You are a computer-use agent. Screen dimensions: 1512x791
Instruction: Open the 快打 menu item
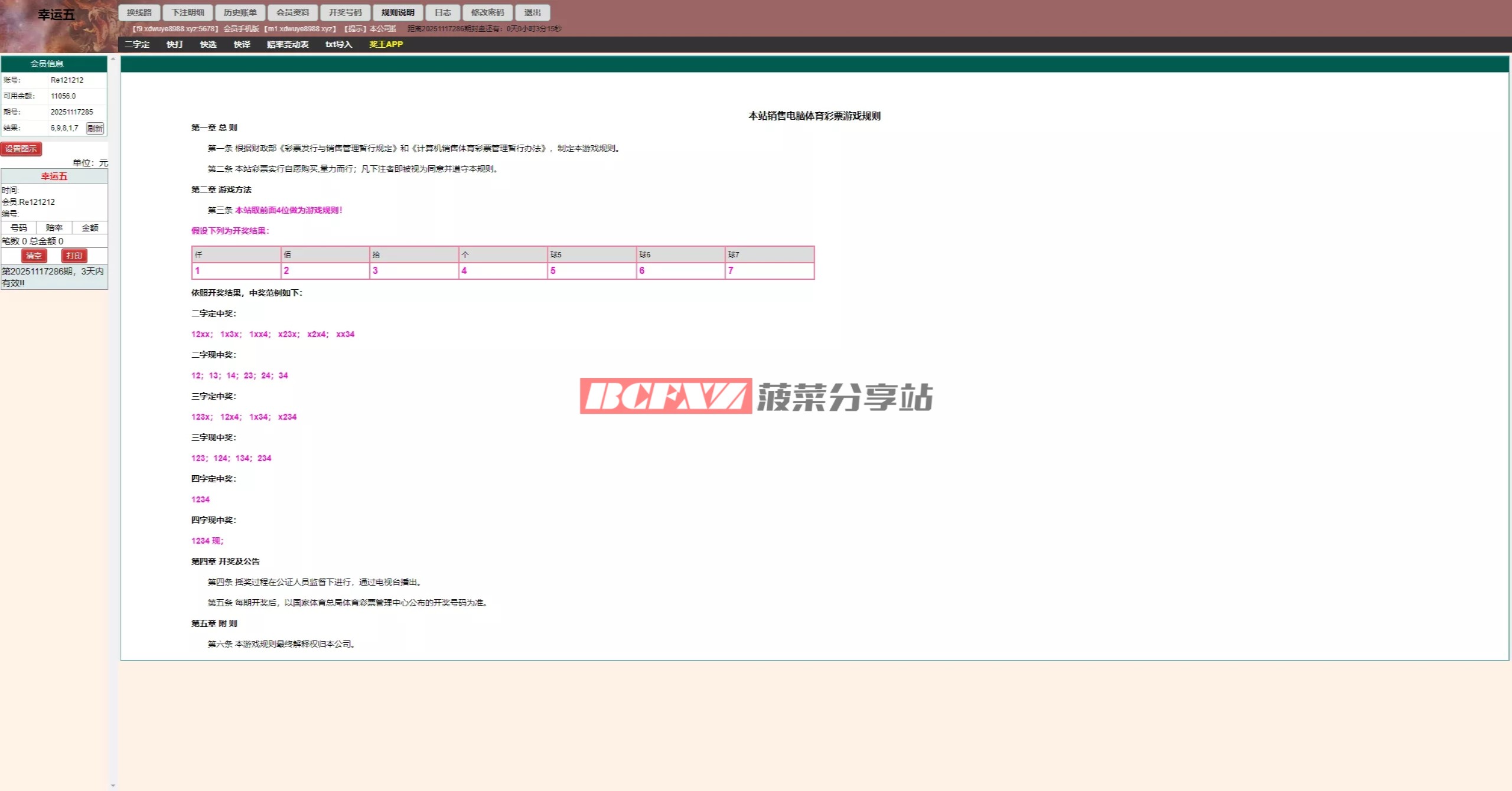175,44
